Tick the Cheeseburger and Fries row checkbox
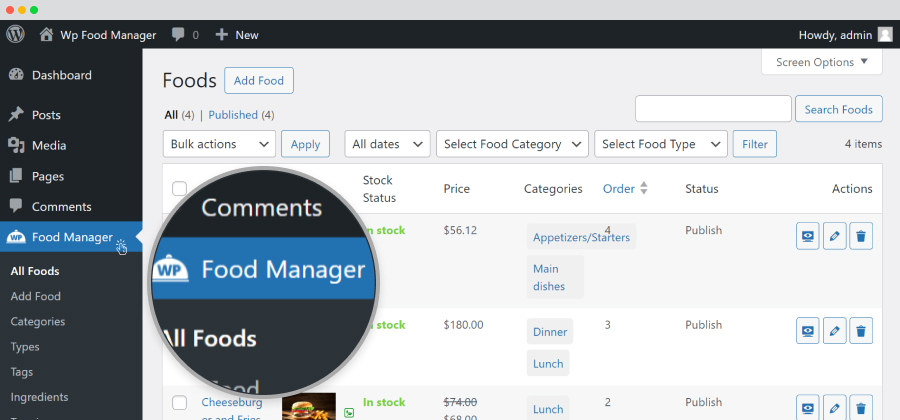900x420 pixels. click(180, 403)
